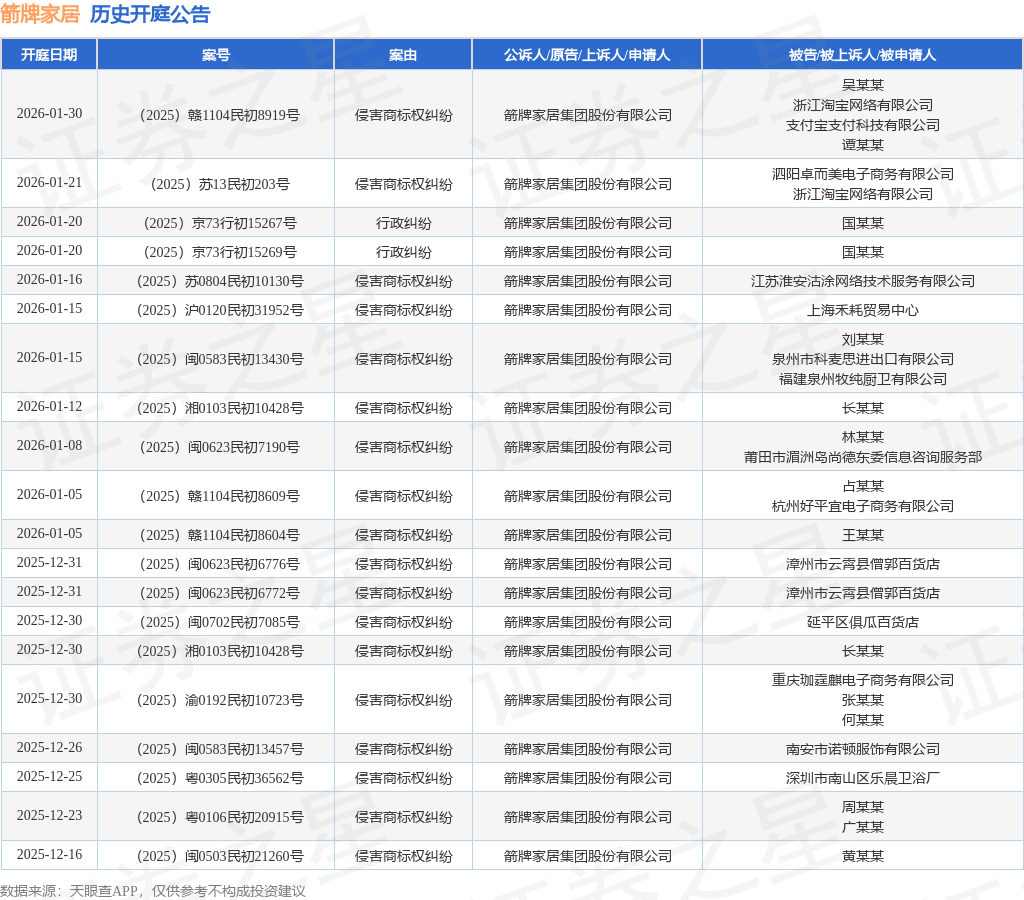Click case number (2025)闽0583民初13430号
Viewport: 1024px width, 900px height.
[x=220, y=359]
